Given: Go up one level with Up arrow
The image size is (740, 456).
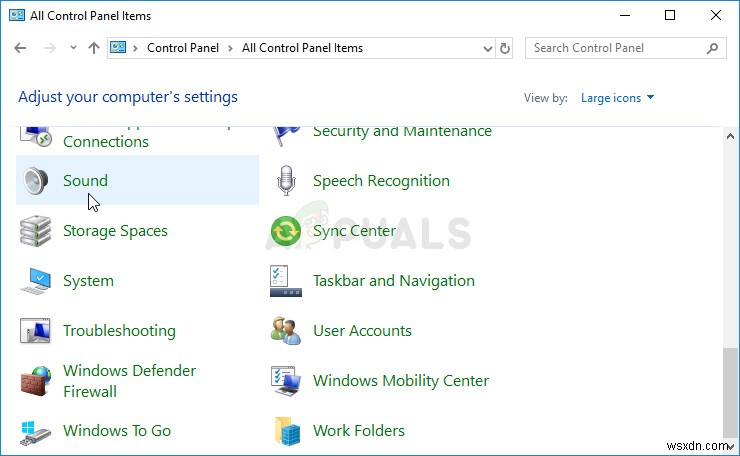Looking at the screenshot, I should click(x=94, y=48).
